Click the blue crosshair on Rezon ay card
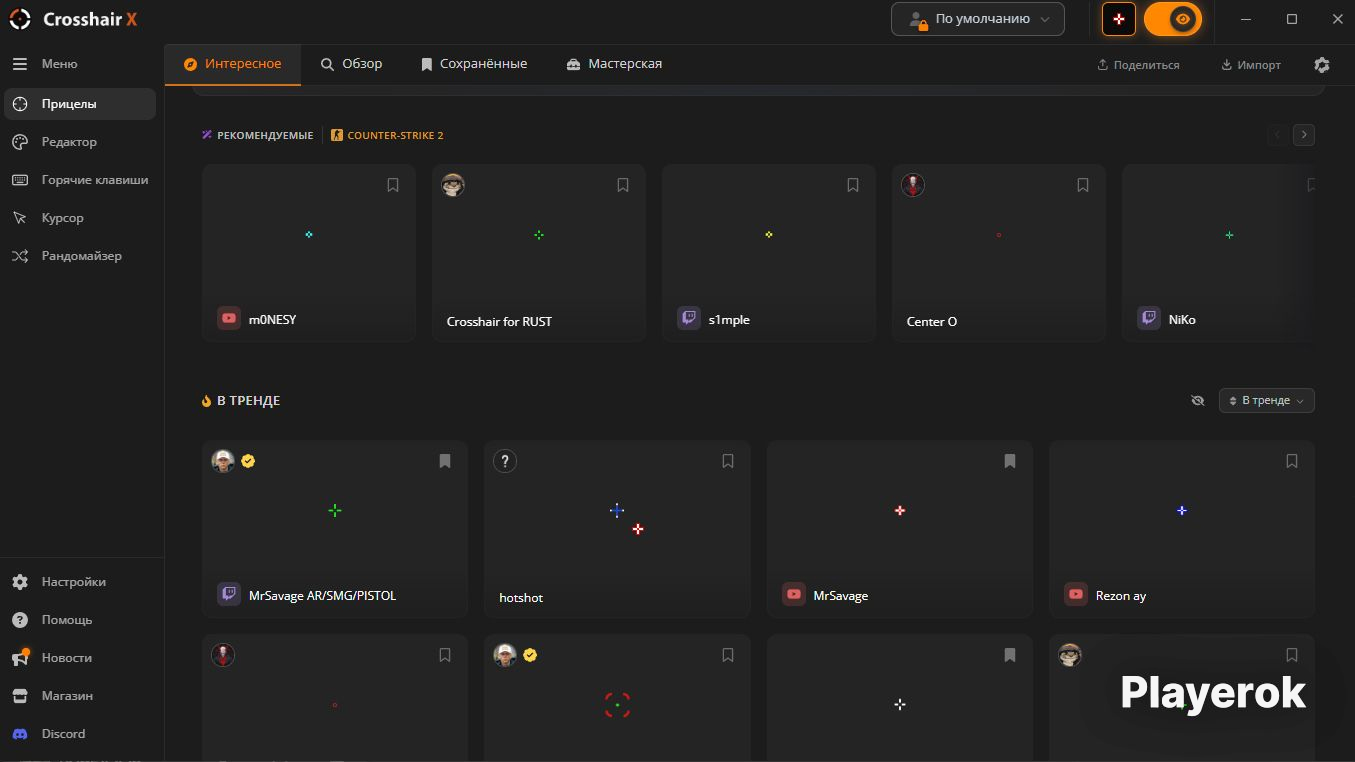Viewport: 1355px width, 762px height. coord(1182,511)
